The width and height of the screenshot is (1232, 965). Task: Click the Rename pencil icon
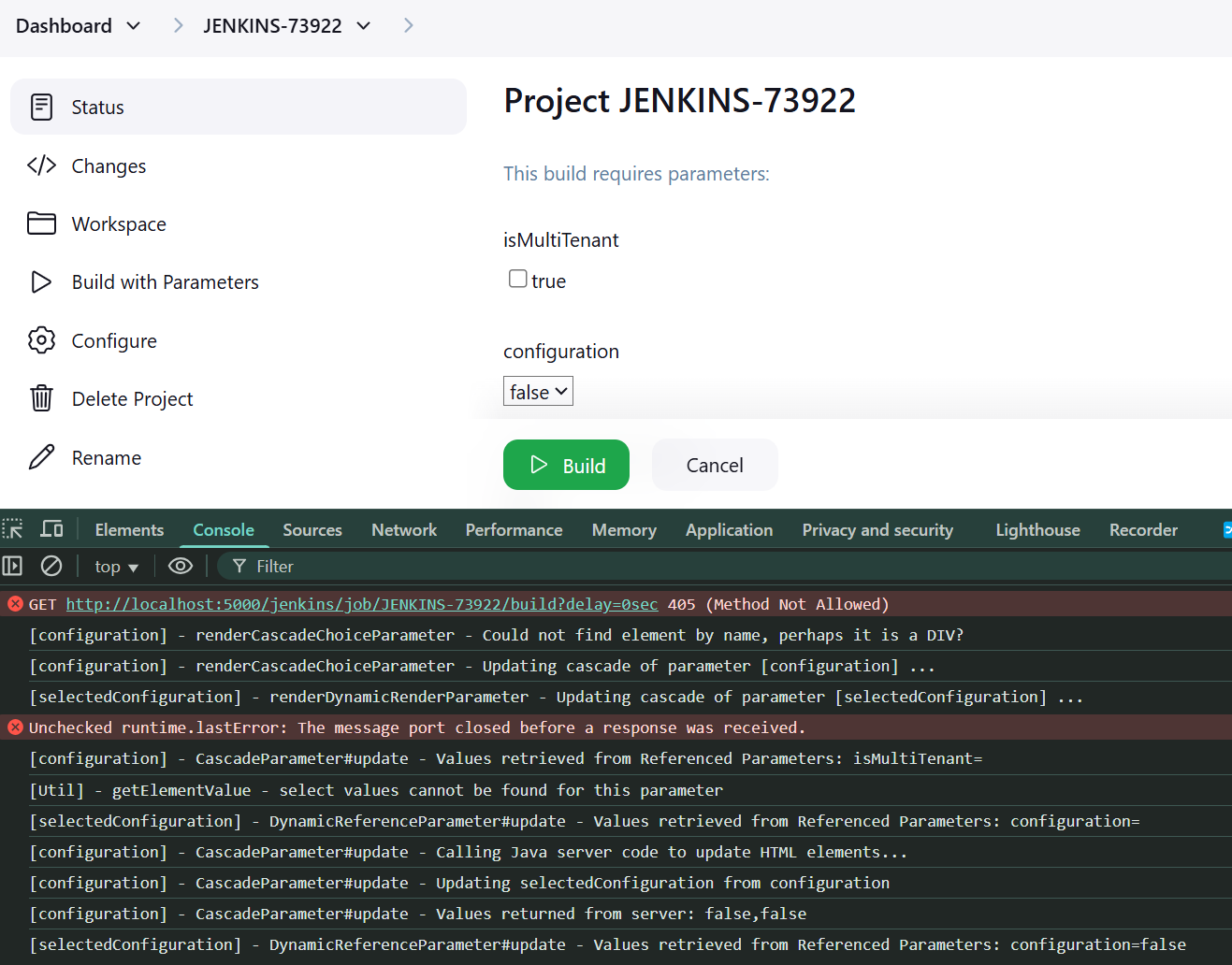coord(41,457)
